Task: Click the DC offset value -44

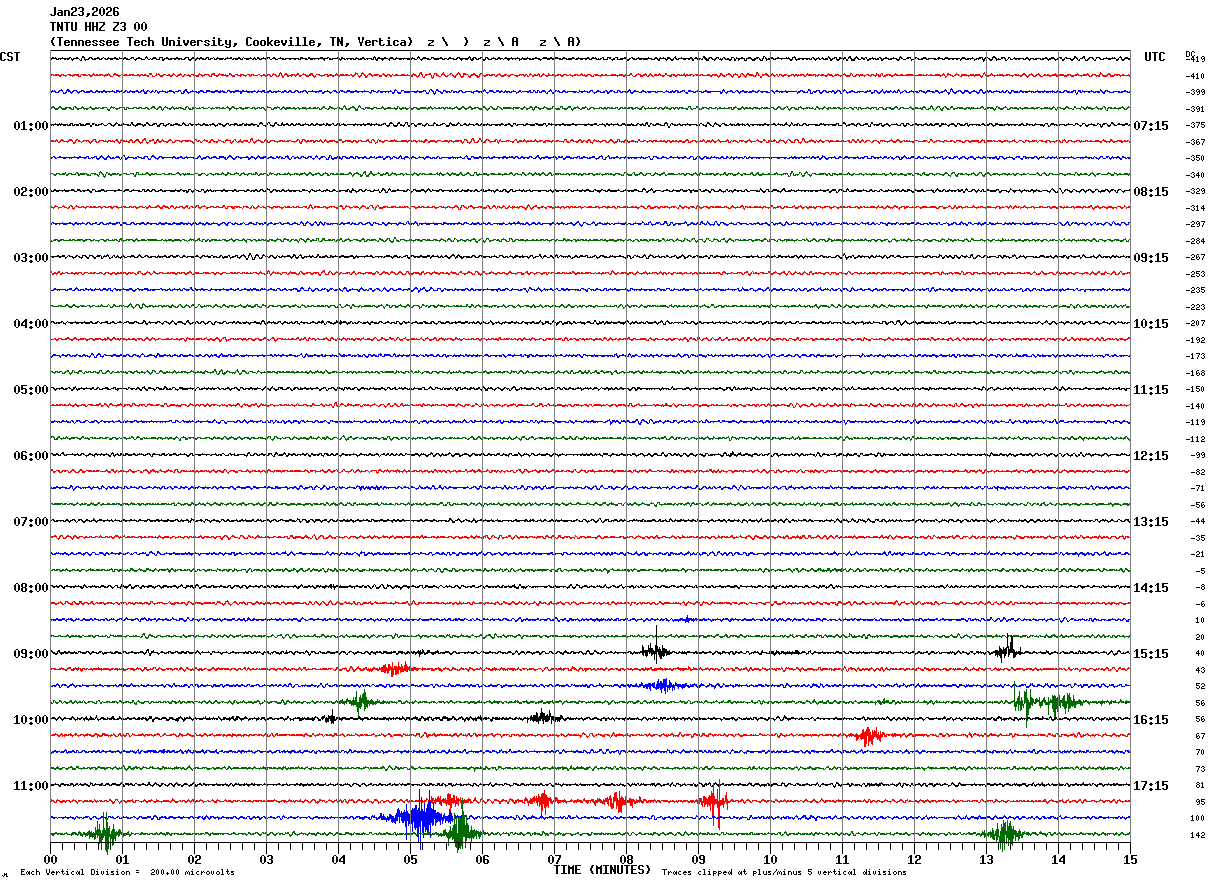Action: (1198, 521)
